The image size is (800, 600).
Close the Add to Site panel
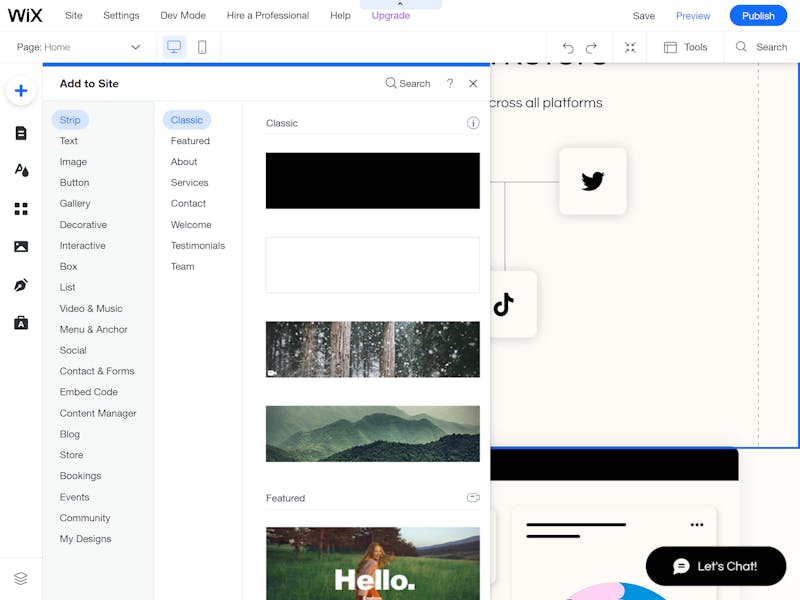pyautogui.click(x=473, y=84)
